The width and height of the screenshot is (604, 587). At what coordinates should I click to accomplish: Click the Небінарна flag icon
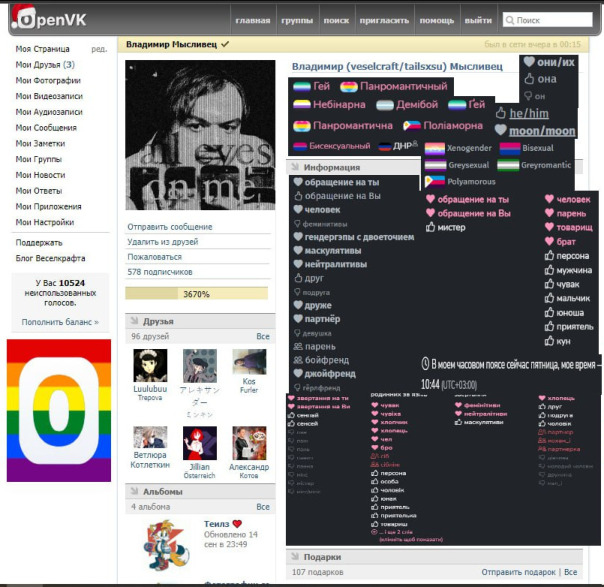(x=302, y=104)
